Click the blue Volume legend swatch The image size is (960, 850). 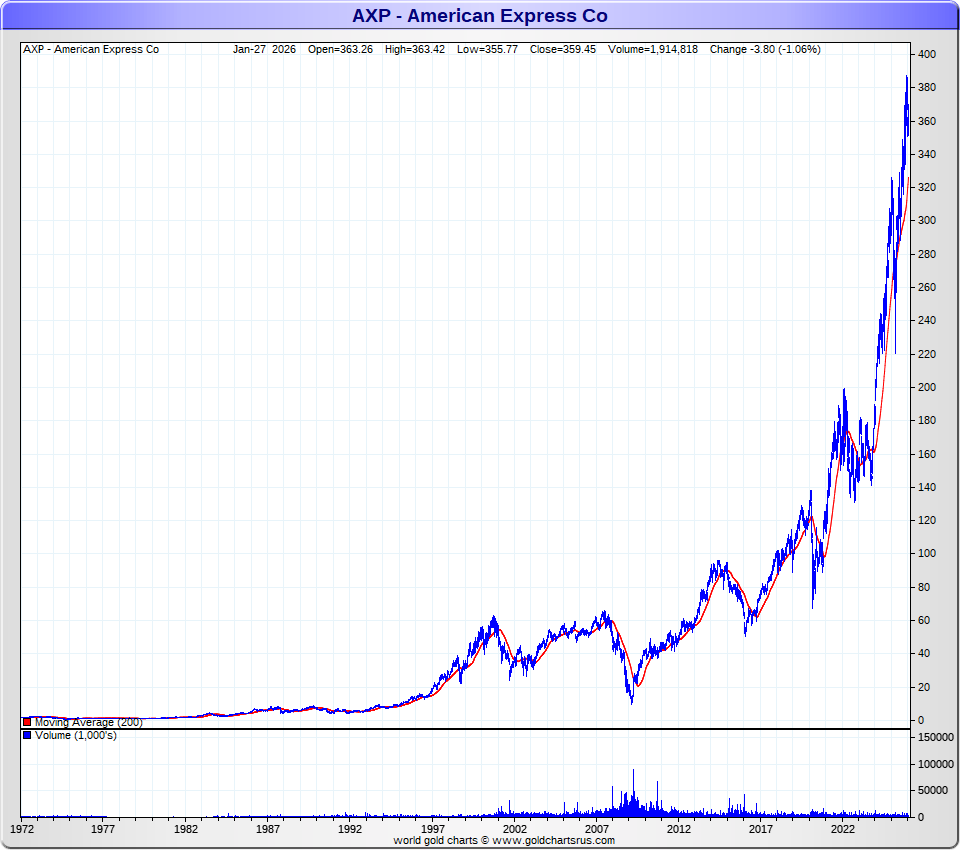coord(27,735)
